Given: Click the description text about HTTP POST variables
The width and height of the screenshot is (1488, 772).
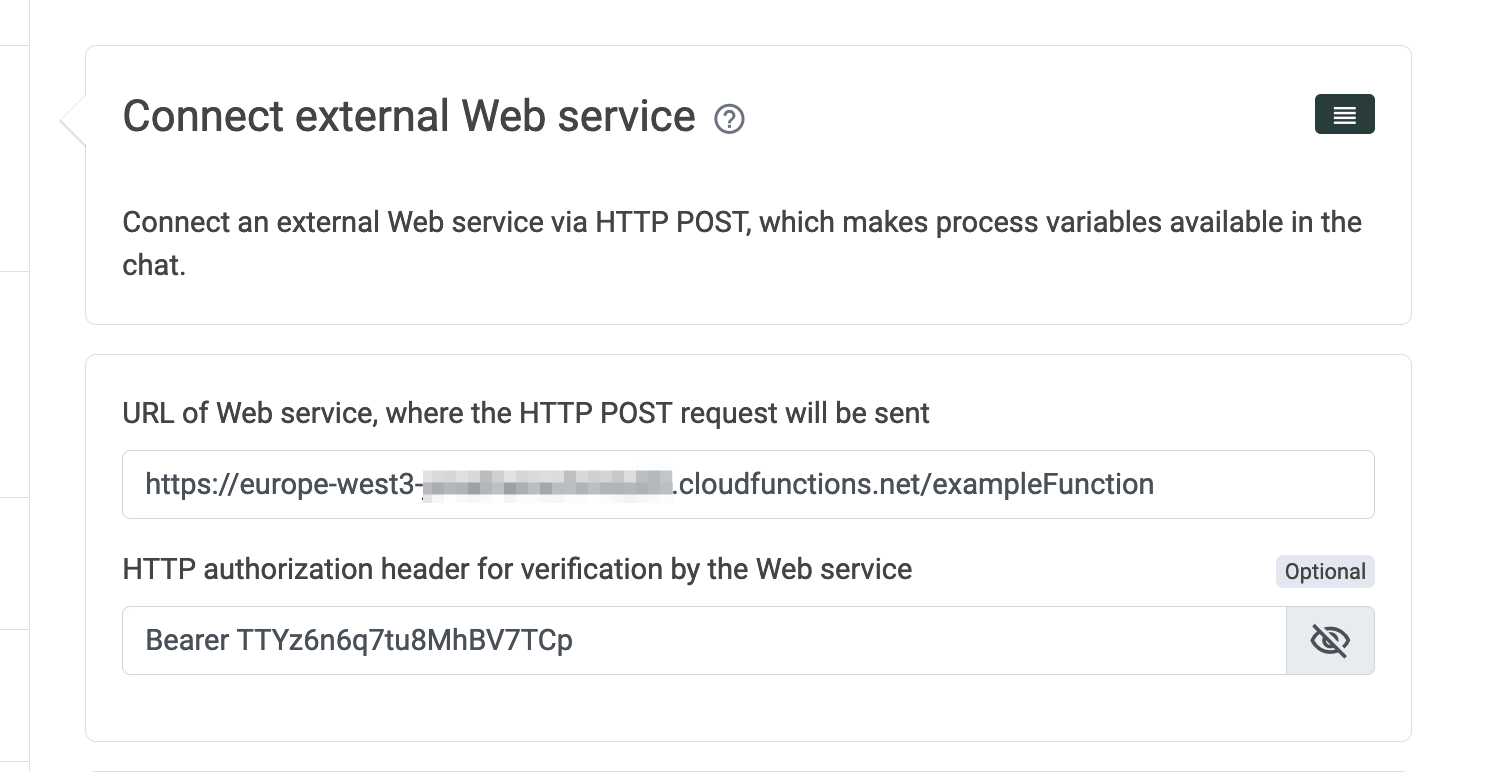Looking at the screenshot, I should 740,243.
